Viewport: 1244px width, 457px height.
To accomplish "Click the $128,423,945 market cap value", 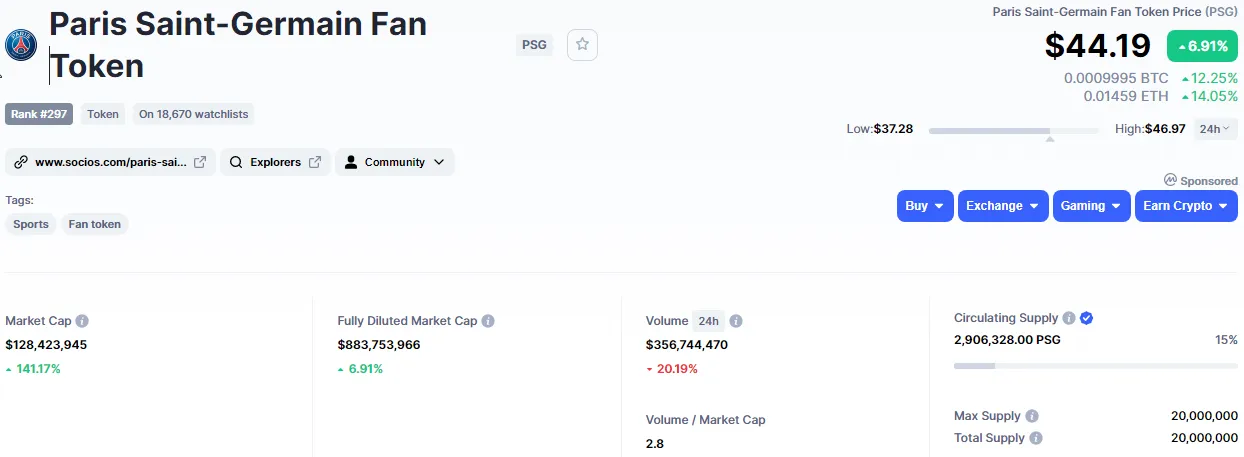I will [x=46, y=344].
